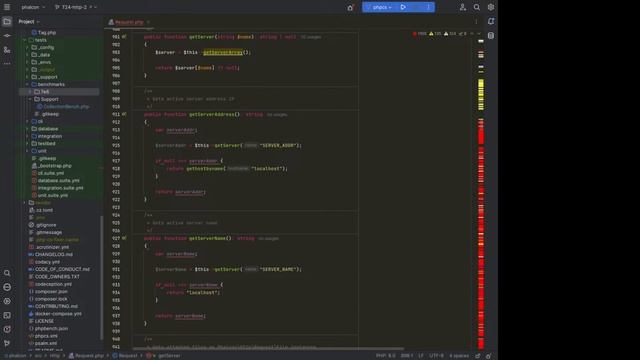Select the testbed folder
The image size is (640, 360).
point(43,144)
